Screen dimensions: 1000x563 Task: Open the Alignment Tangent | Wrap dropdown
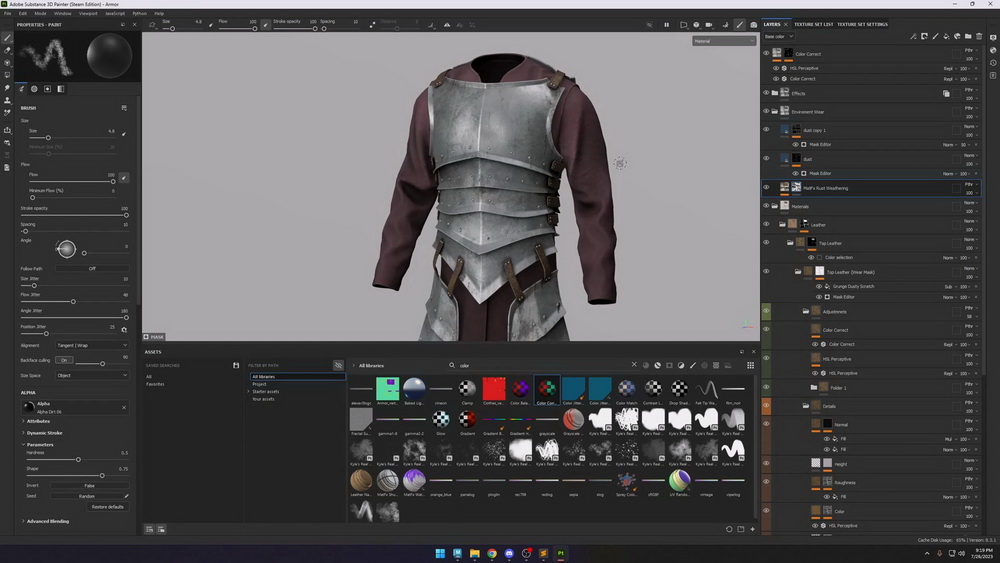click(x=92, y=345)
